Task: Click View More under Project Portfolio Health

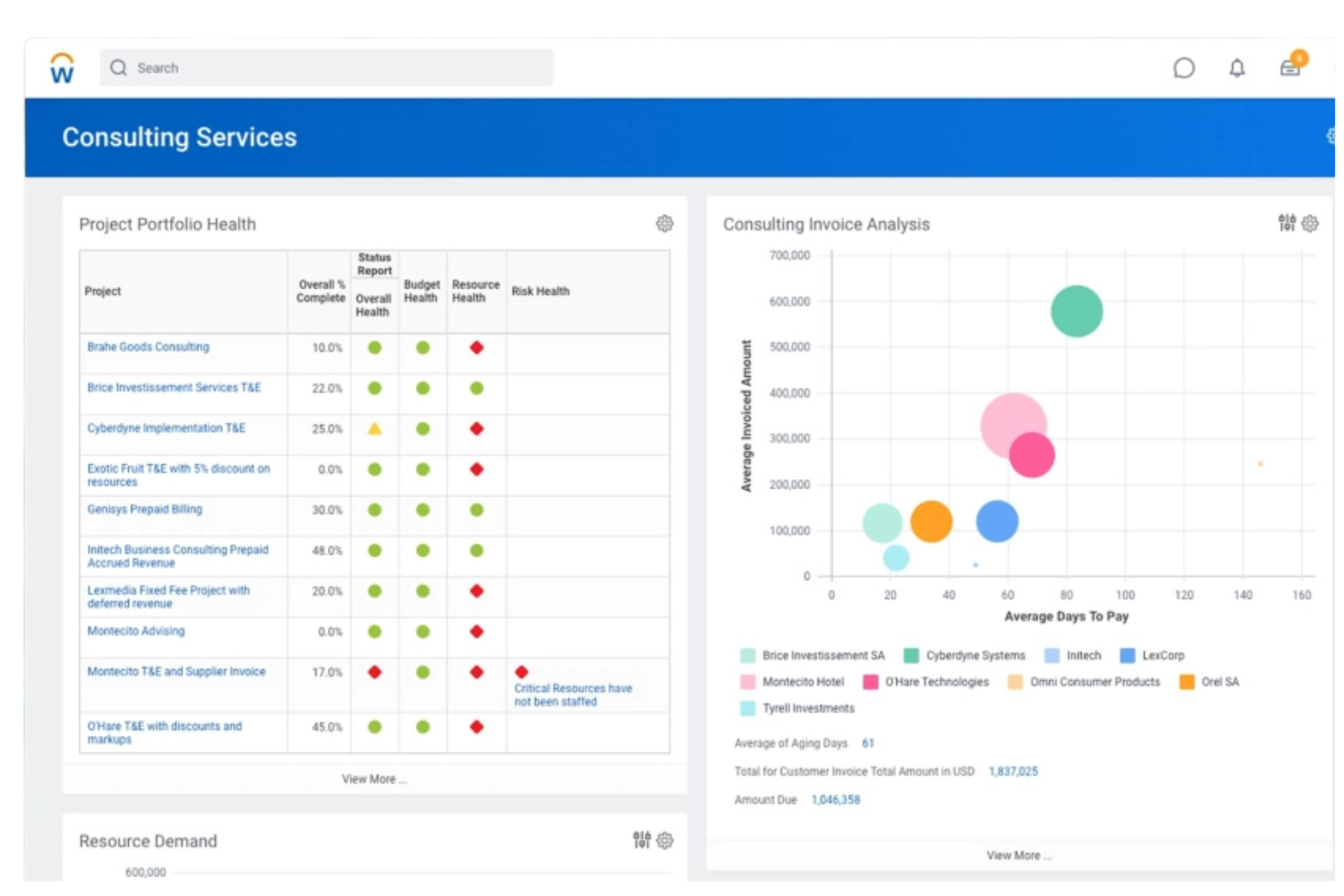Action: coord(374,779)
